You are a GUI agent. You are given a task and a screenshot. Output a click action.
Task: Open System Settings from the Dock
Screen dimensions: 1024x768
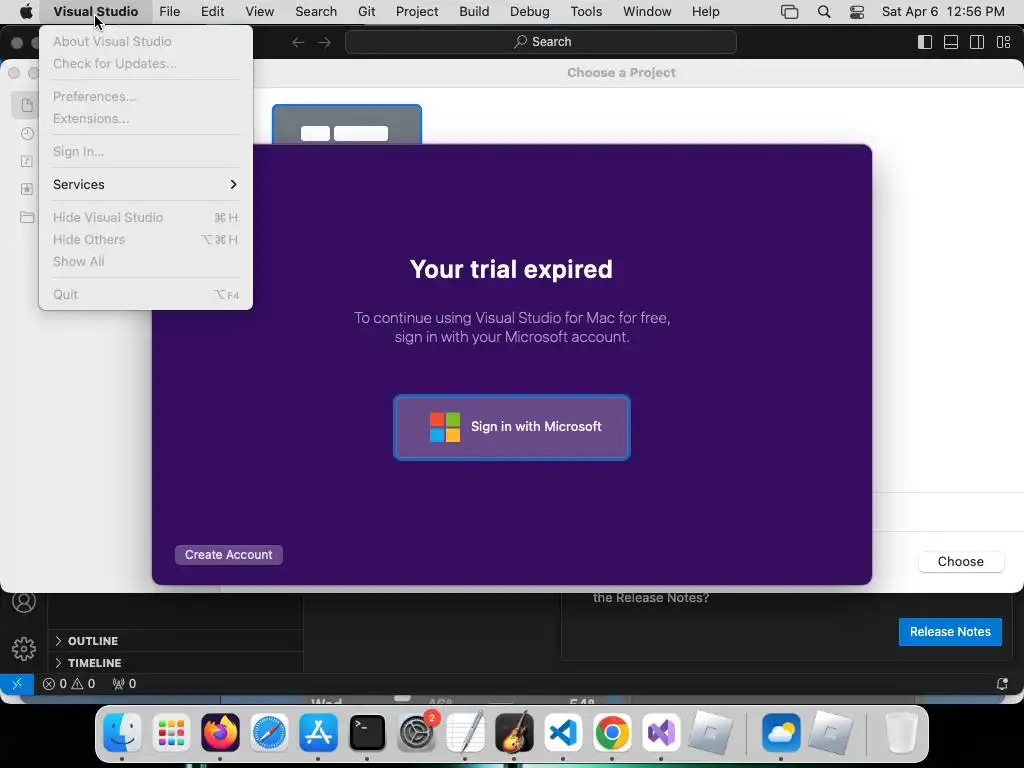[416, 732]
